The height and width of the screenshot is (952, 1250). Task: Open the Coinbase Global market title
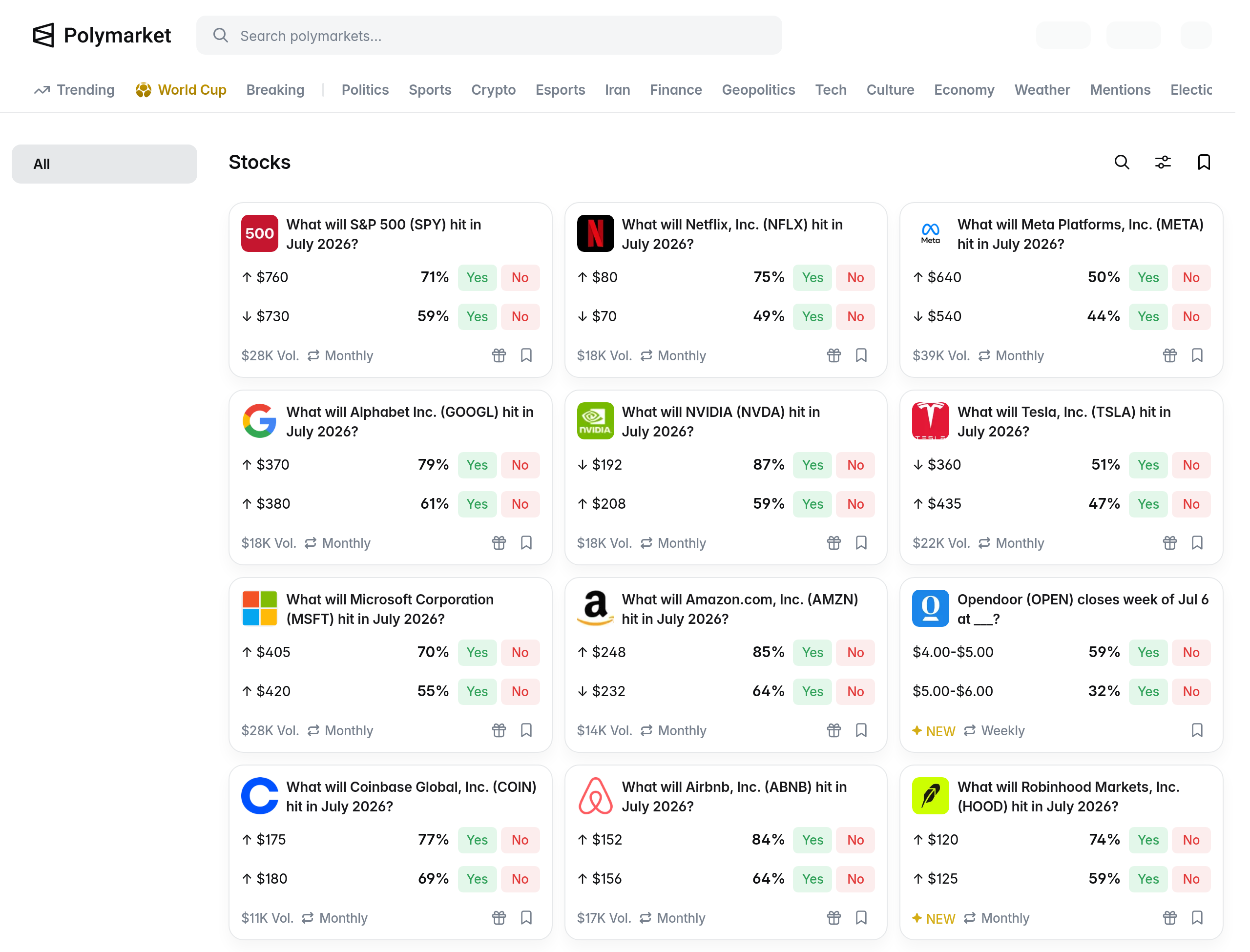coord(411,797)
